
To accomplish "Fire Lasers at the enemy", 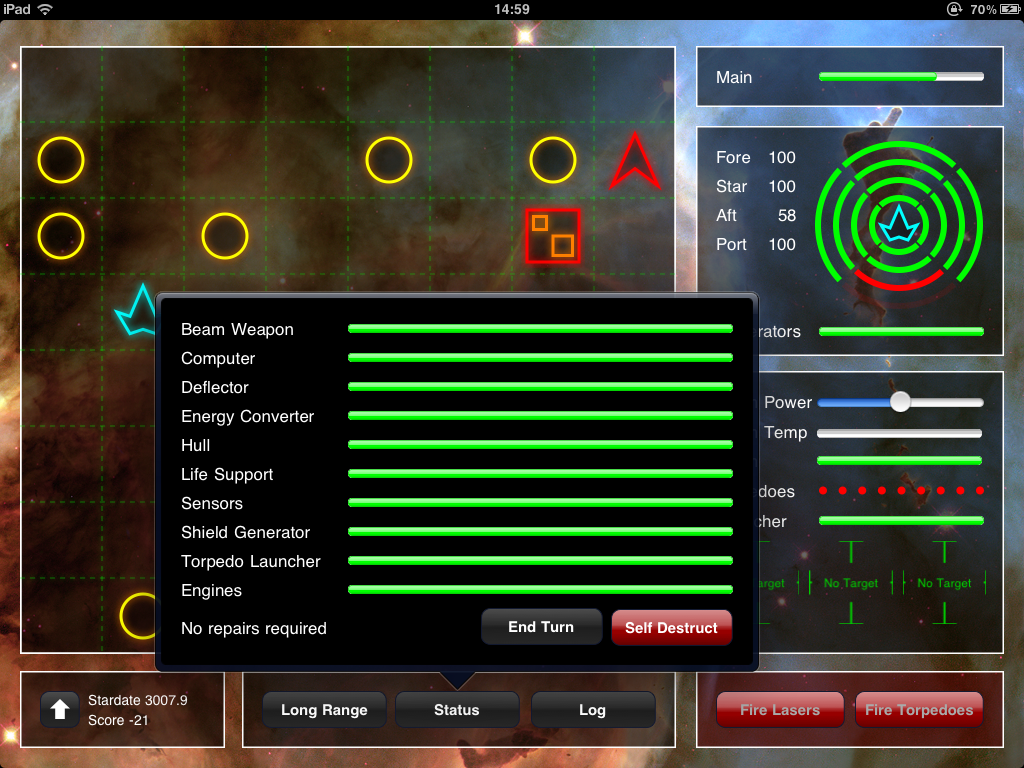I will click(780, 710).
